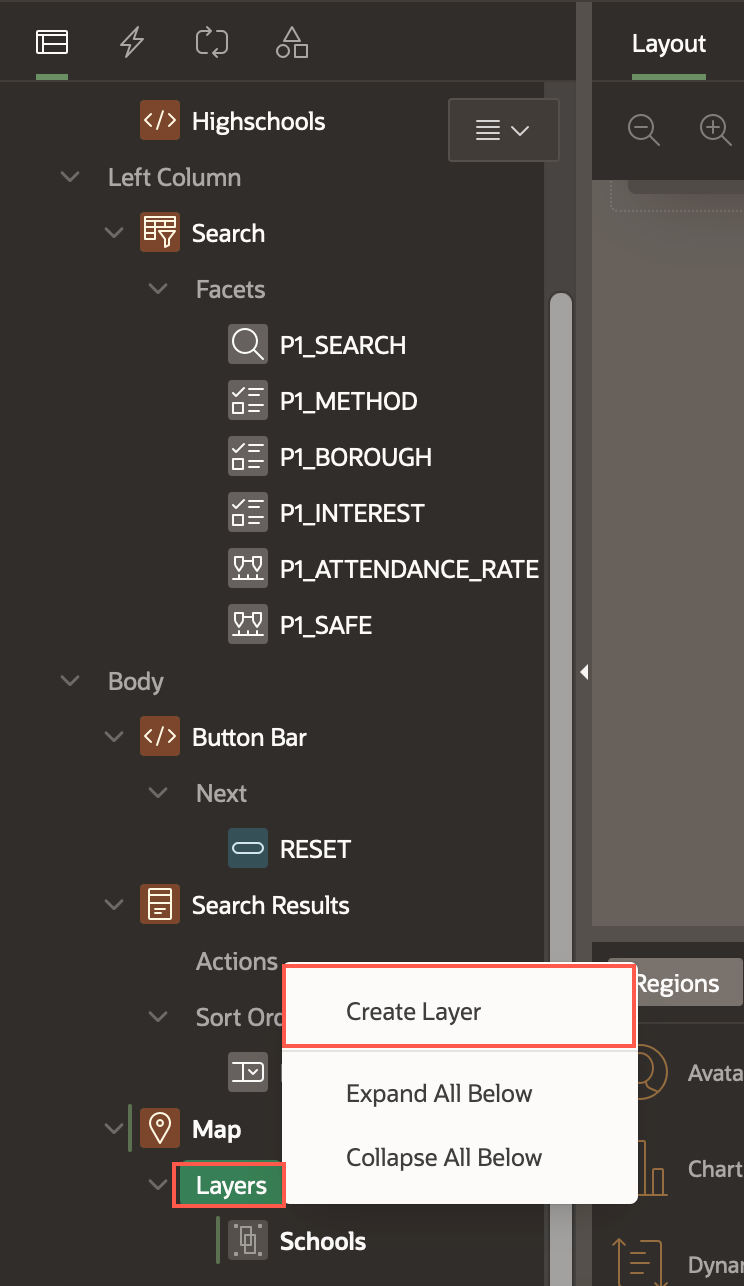Open the Processing tab with circular arrows icon
Viewport: 744px width, 1286px height.
(211, 42)
